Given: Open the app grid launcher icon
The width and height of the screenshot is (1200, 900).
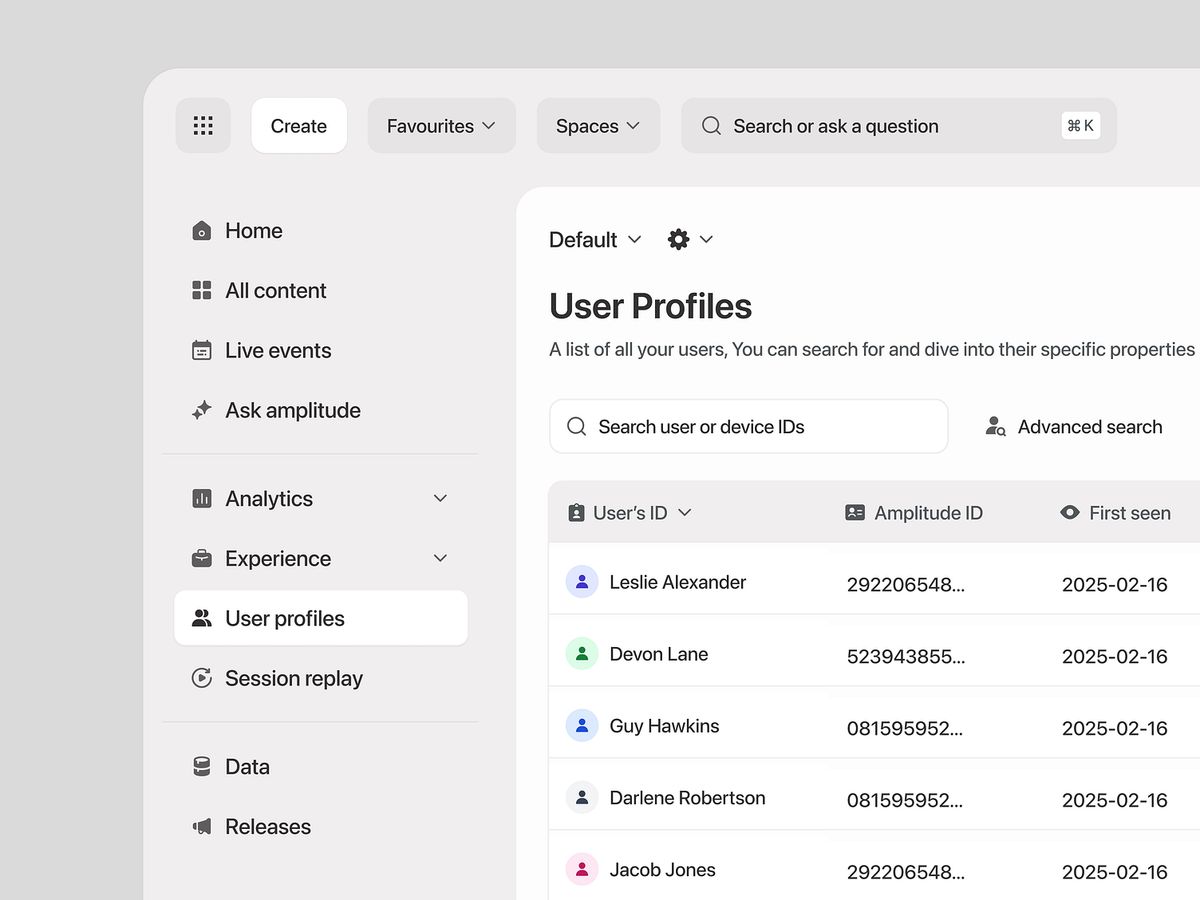Looking at the screenshot, I should coord(203,126).
